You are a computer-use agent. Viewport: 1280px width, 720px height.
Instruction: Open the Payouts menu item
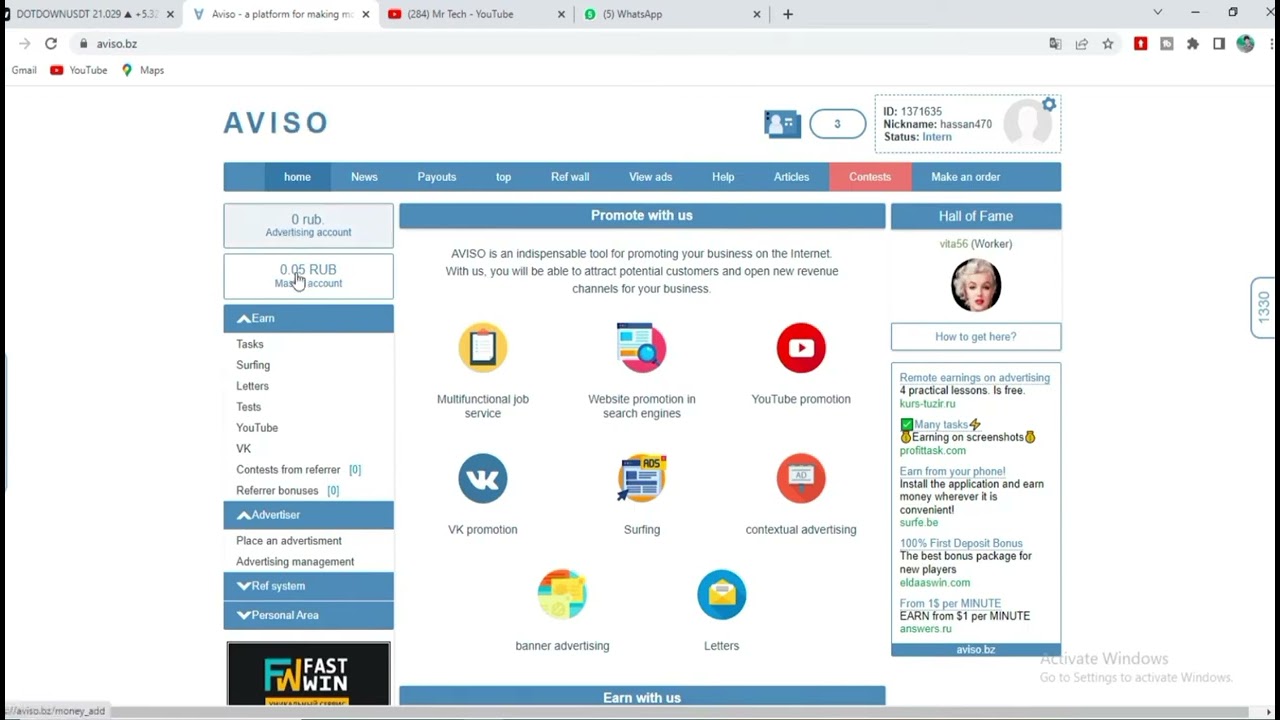(x=437, y=177)
